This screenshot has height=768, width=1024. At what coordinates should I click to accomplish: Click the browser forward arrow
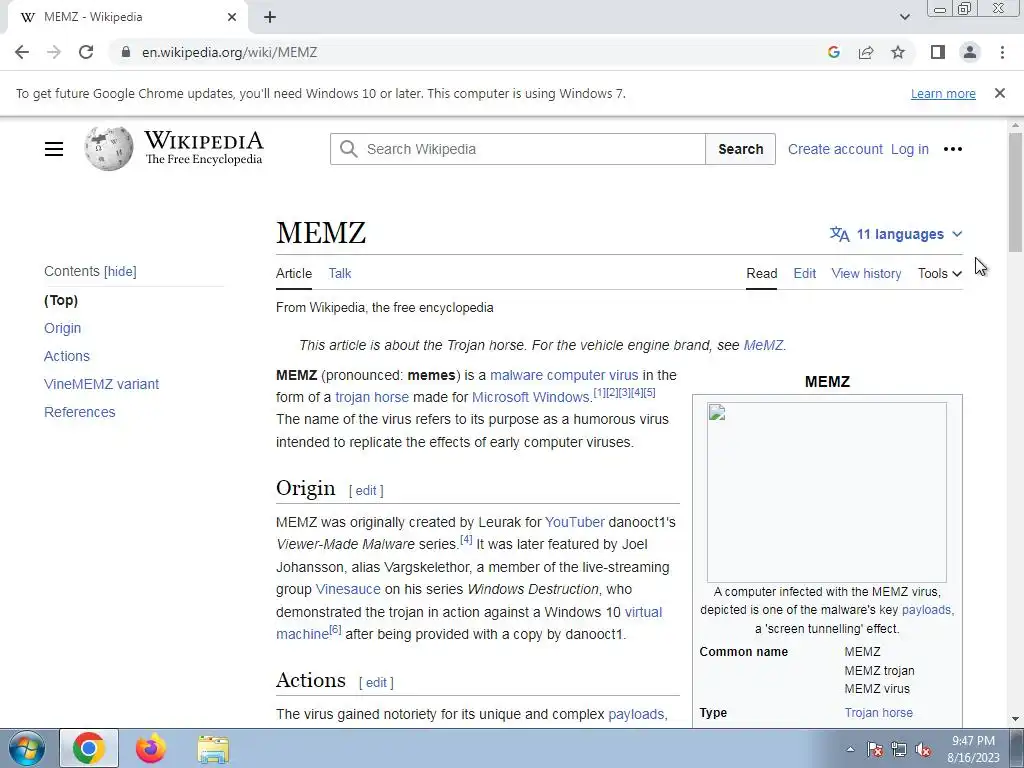[54, 52]
